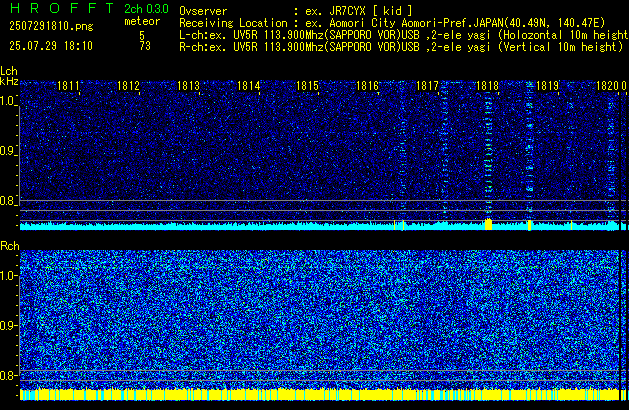Click the date stamp 25.07.29 18:10
The height and width of the screenshot is (410, 629).
(x=51, y=46)
